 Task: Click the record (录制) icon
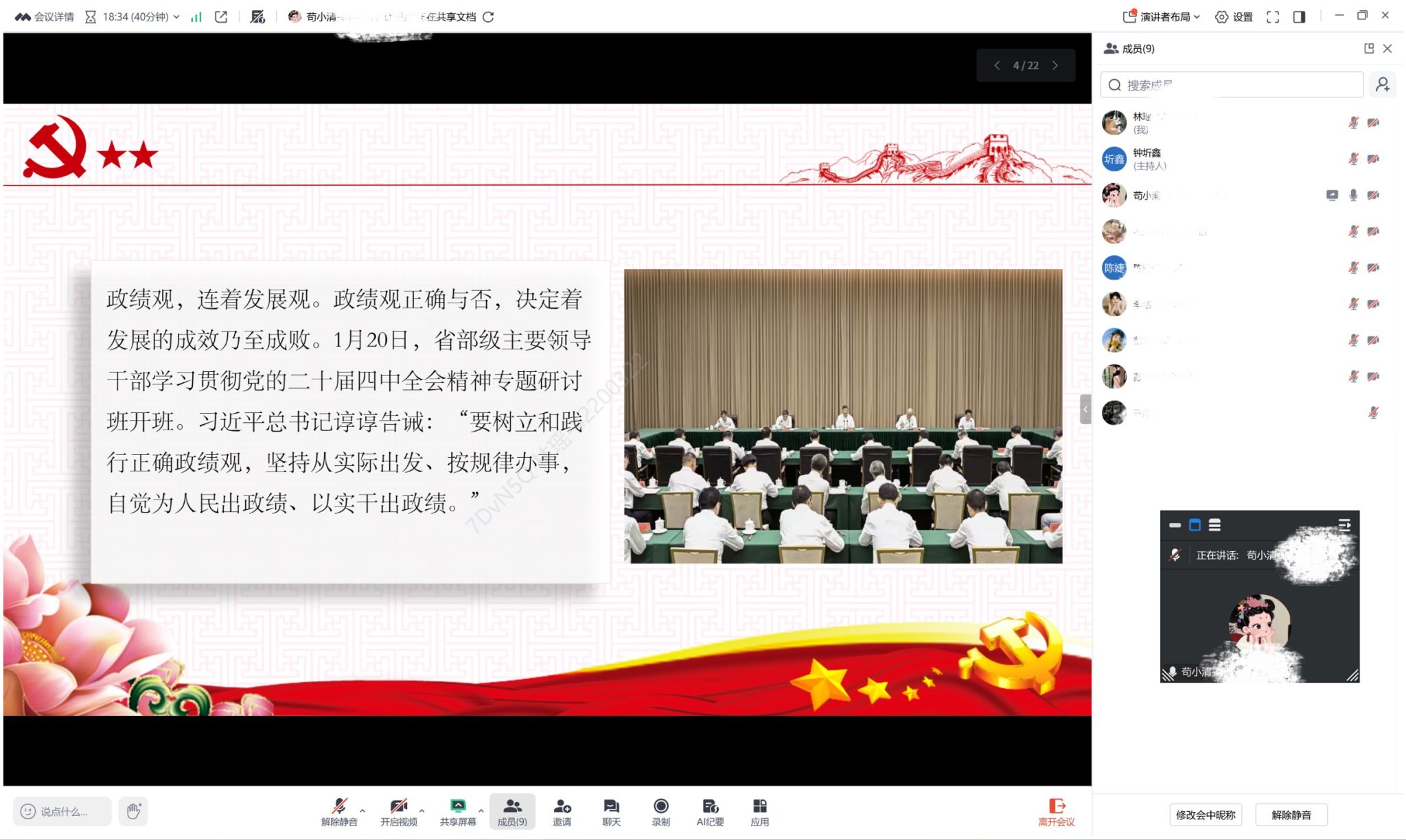click(660, 806)
